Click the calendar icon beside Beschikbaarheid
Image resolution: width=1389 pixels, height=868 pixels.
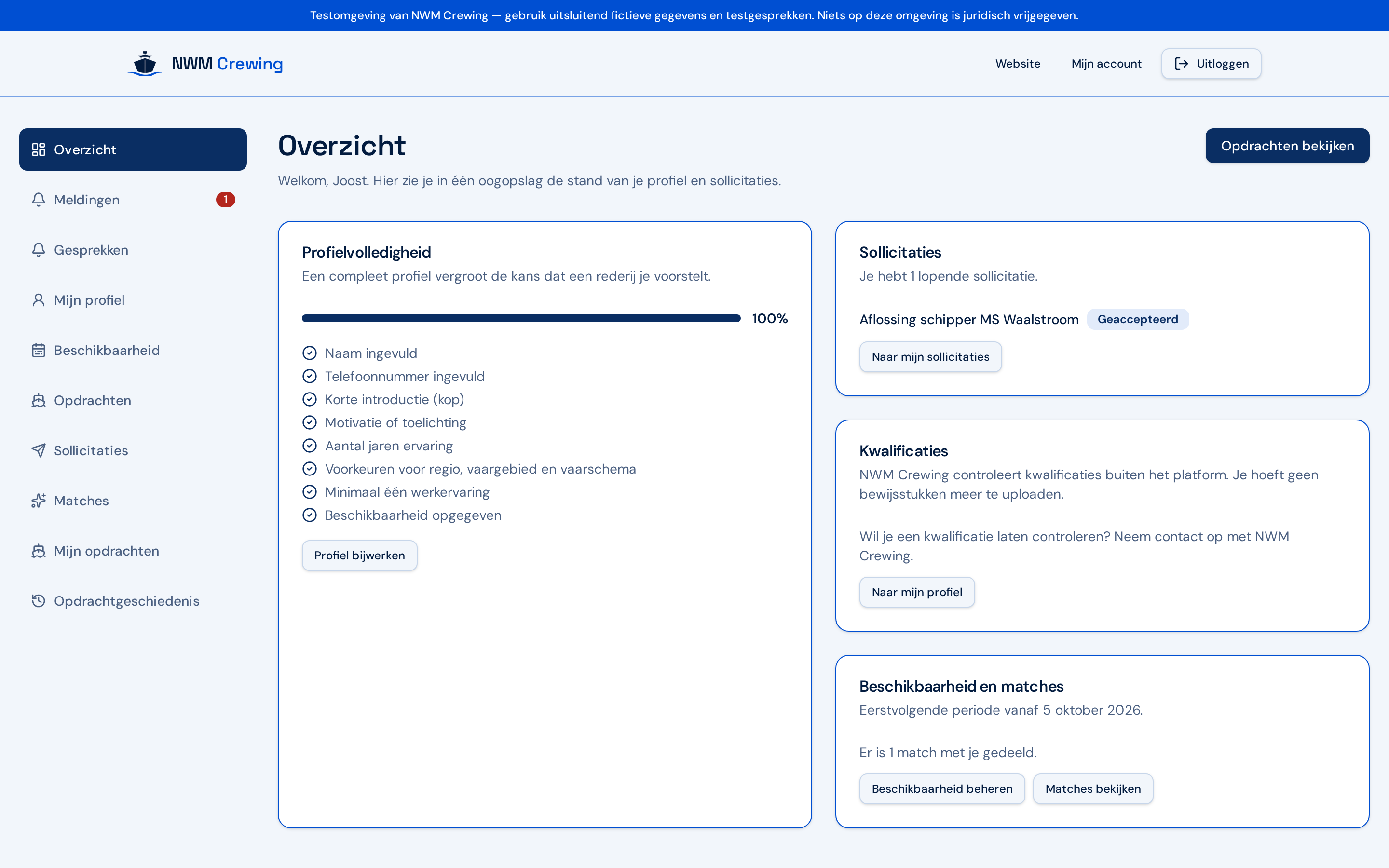39,350
